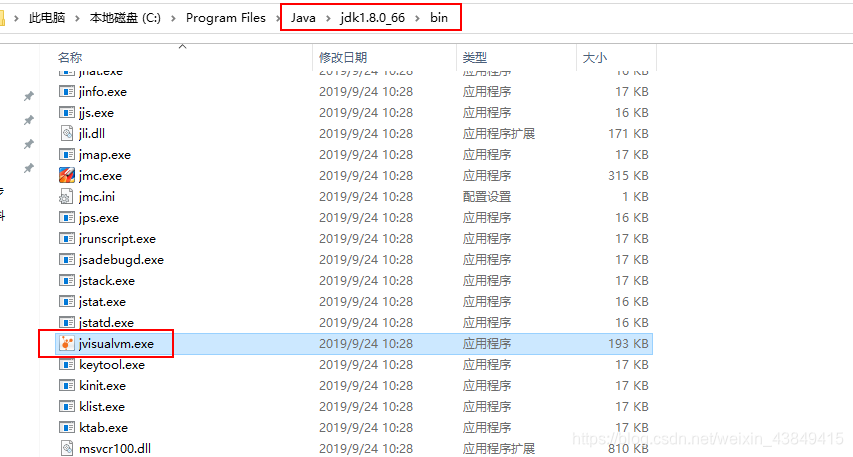Viewport: 853px width, 457px height.
Task: Select the jrunscript.exe file name
Action: point(117,239)
